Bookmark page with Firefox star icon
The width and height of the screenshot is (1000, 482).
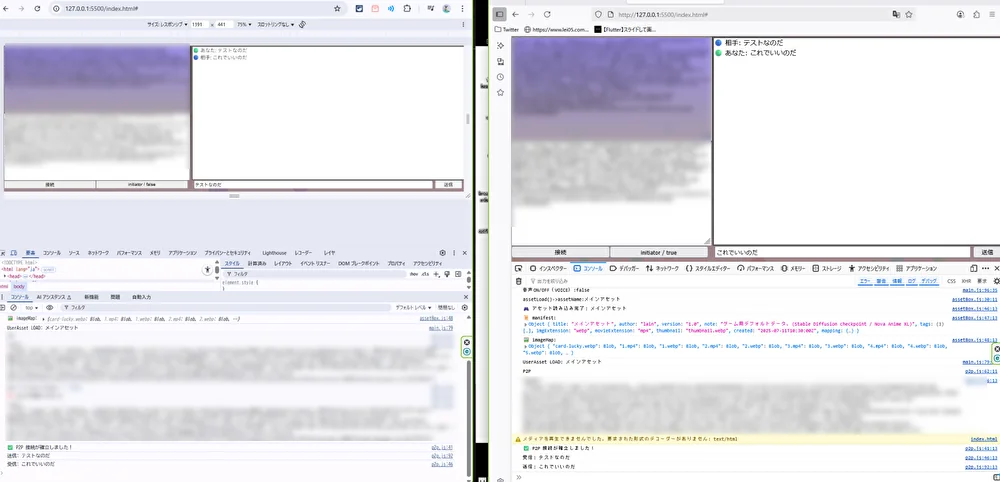coord(909,15)
